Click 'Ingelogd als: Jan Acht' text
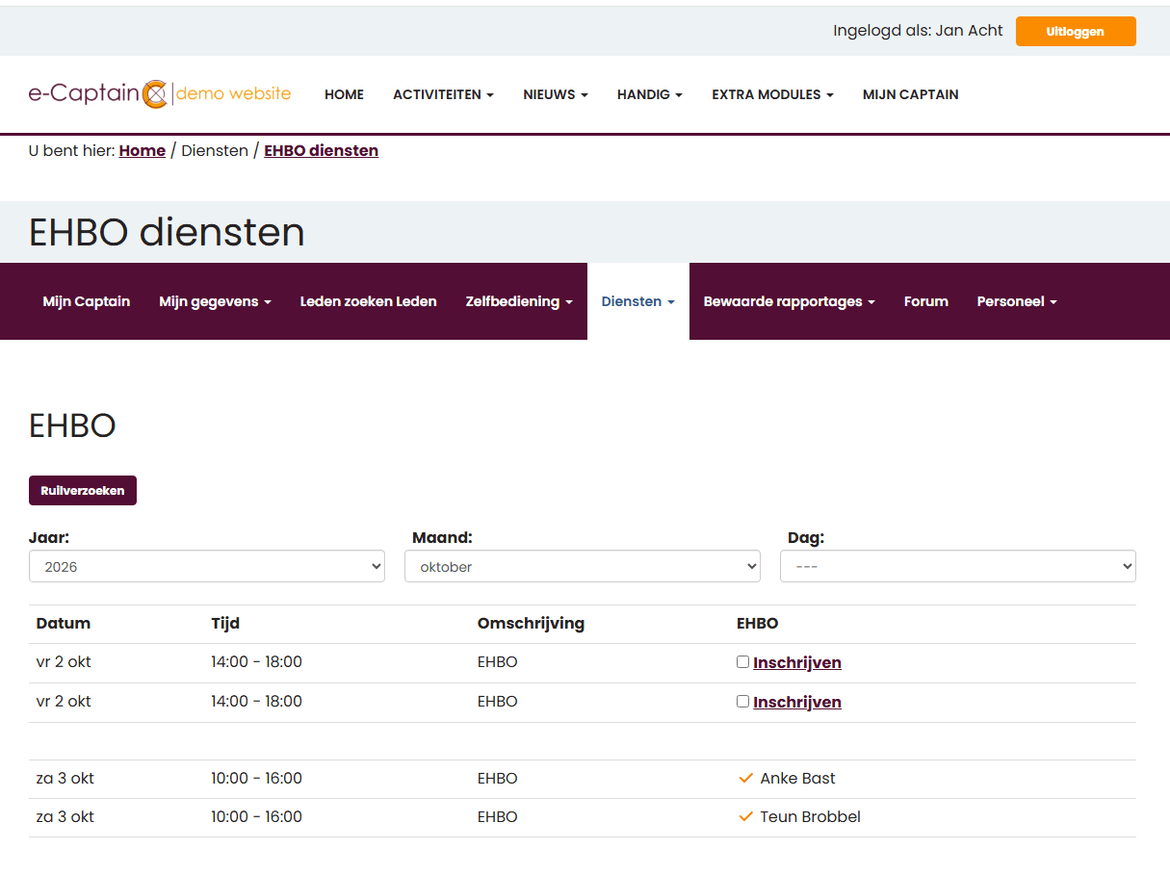Image resolution: width=1170 pixels, height=875 pixels. point(918,31)
